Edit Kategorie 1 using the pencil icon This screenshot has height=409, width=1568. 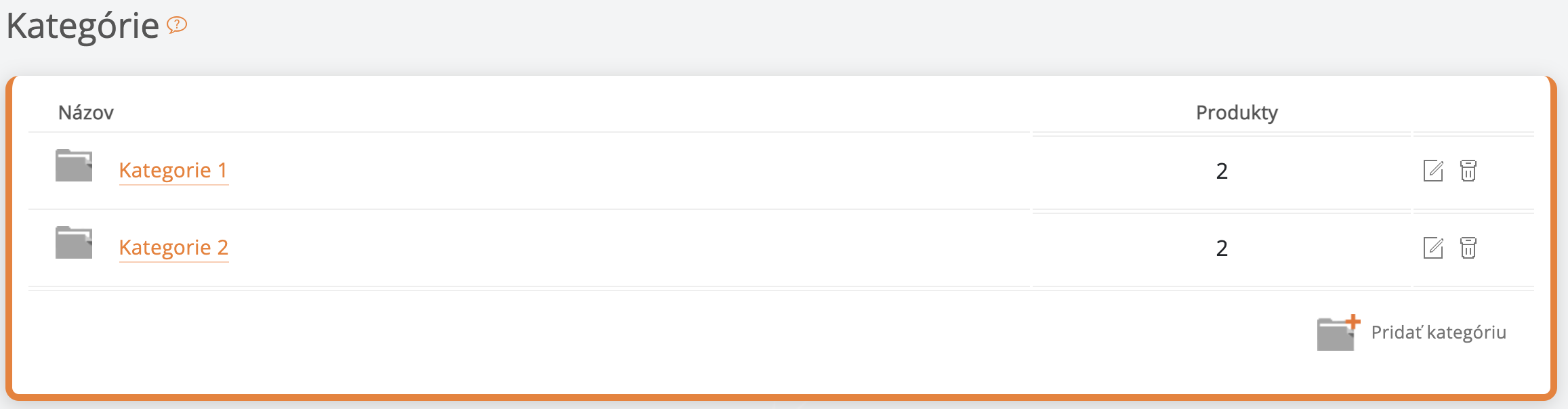(1432, 171)
